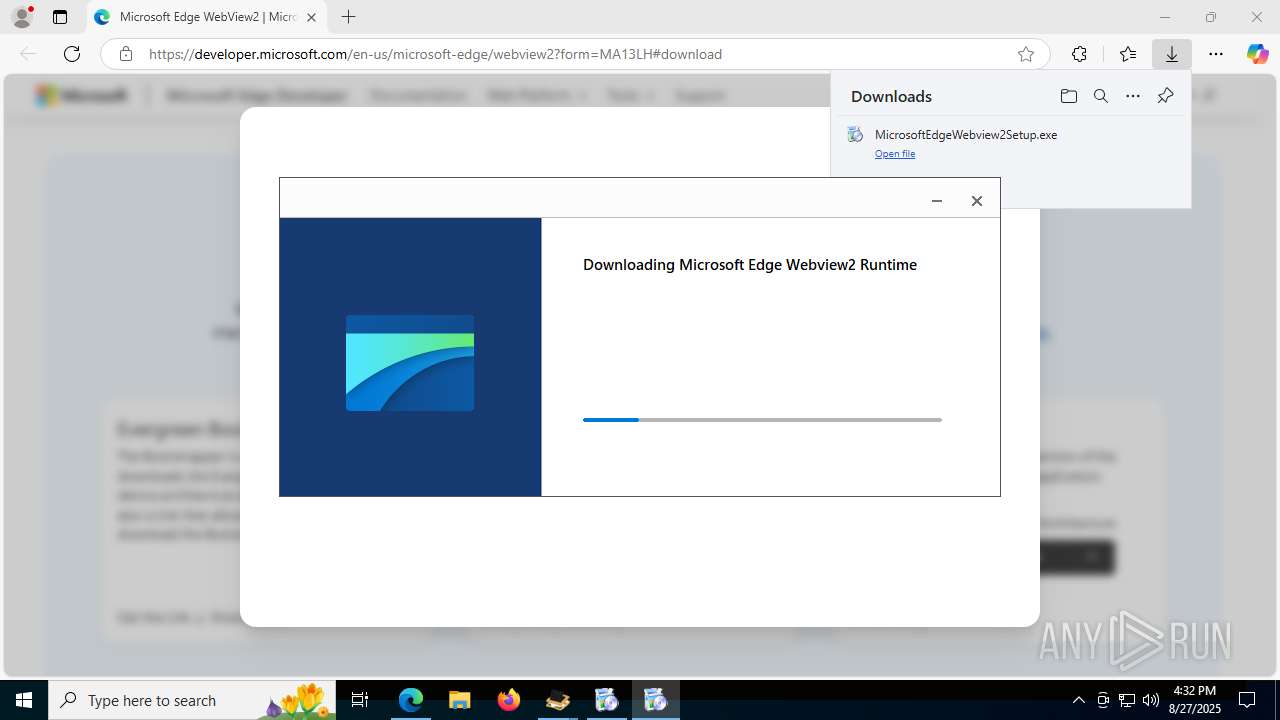Screen dimensions: 1280x720
Task: Click 'Downloading Microsoft Edge Webview2 Runtime' text
Action: 750,265
